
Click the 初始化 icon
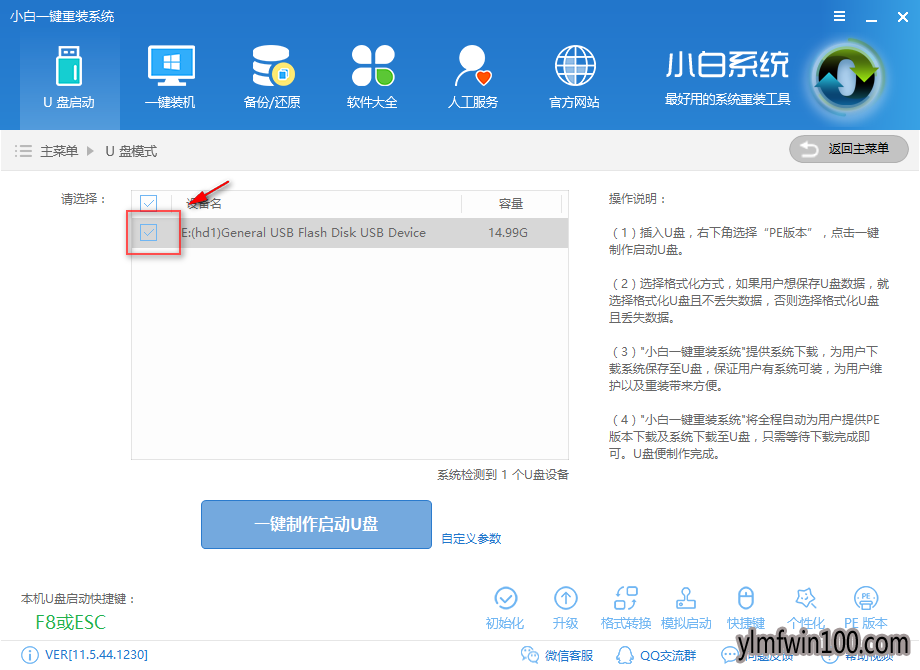[x=505, y=608]
